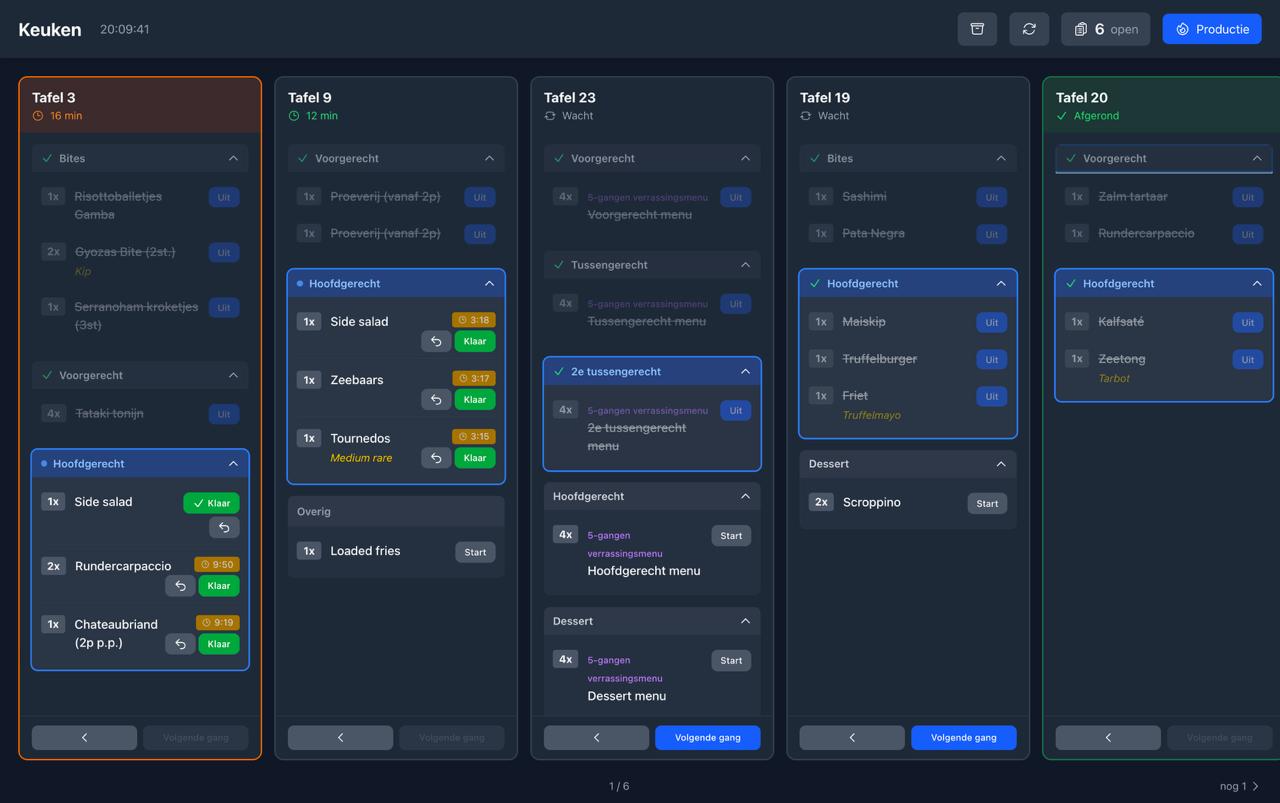Click Volgende gang on Tafel 23

708,737
